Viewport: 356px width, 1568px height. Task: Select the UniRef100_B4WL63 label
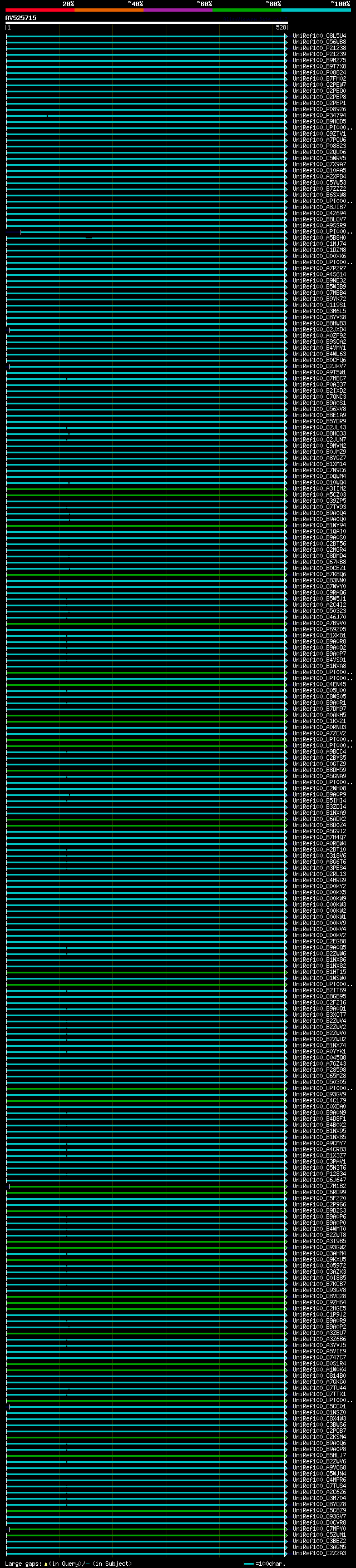(319, 354)
